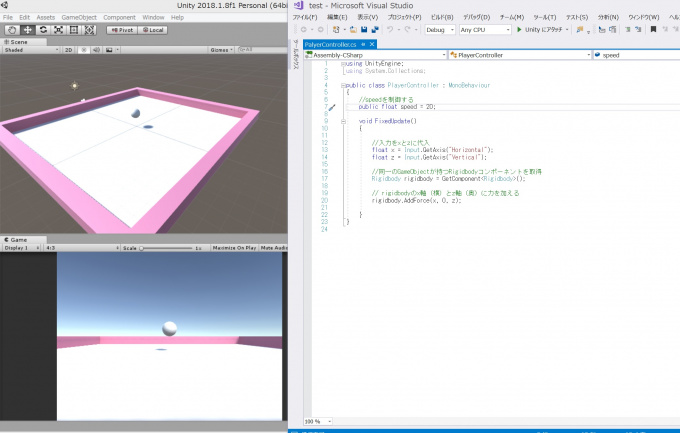680x433 pixels.
Task: Select the Rect transform tool
Action: click(x=75, y=30)
